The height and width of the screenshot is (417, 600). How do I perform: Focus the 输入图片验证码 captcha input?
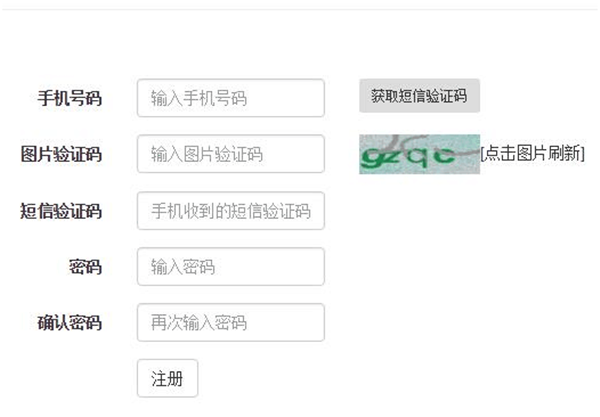point(230,154)
